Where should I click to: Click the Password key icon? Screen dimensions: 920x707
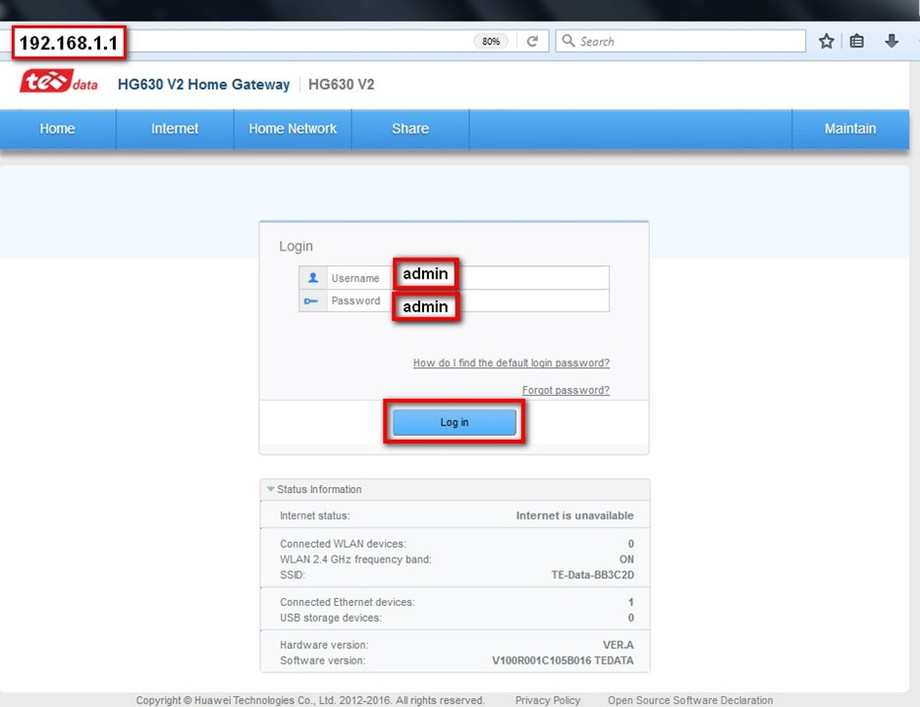tap(311, 301)
